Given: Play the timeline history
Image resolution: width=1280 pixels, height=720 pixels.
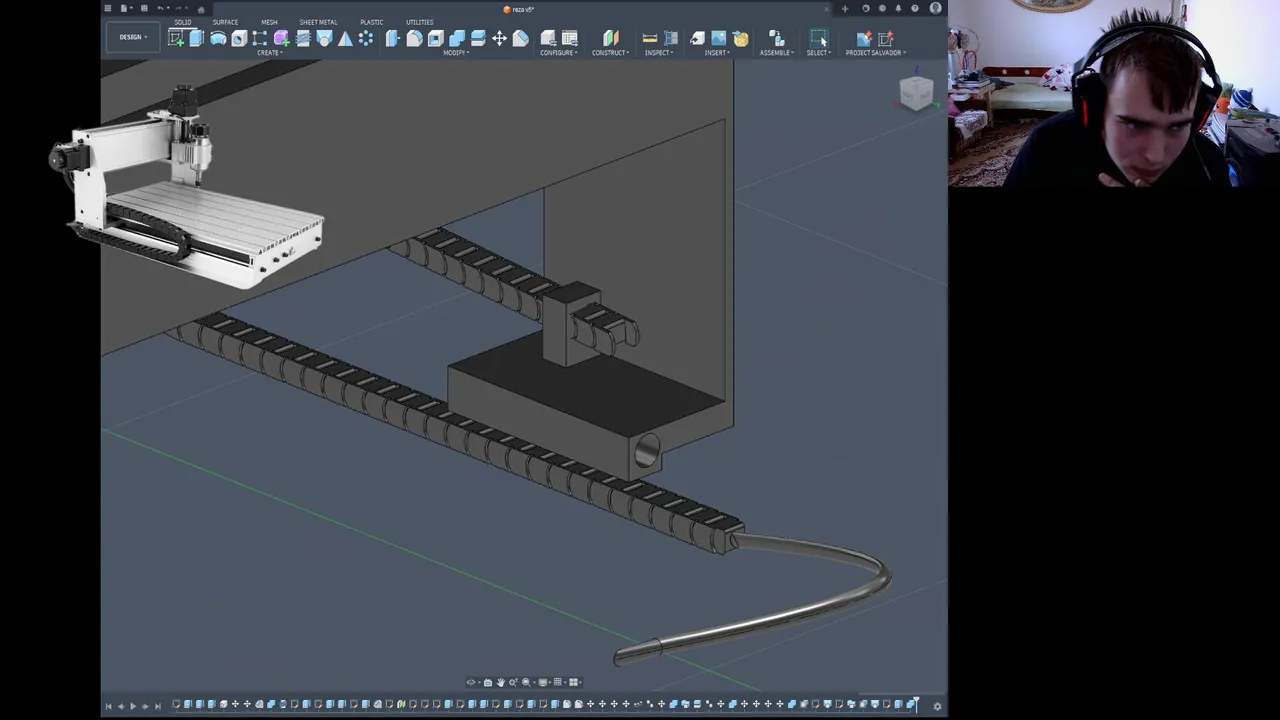Looking at the screenshot, I should tap(133, 706).
